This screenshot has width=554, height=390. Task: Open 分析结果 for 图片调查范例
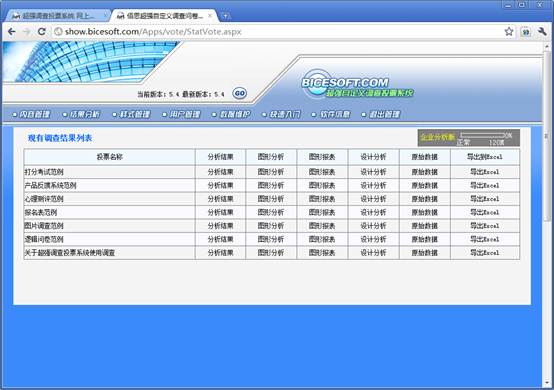(x=220, y=226)
